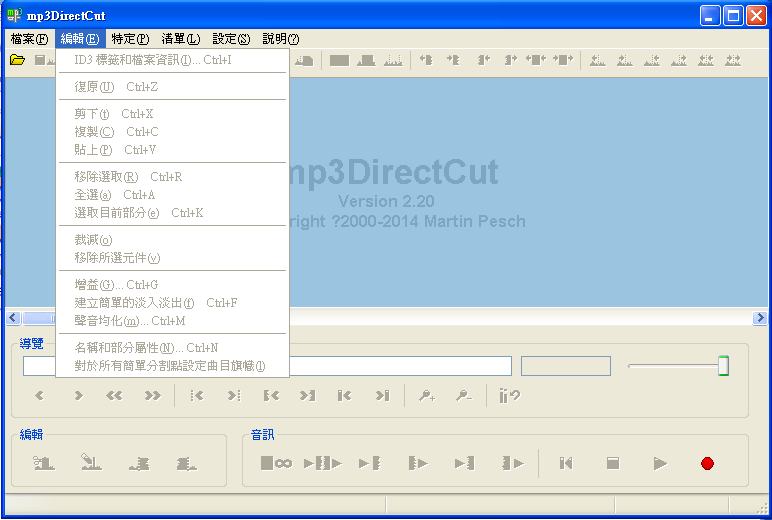The image size is (772, 520).
Task: Choose 名稱和部分屬性(N) menu entry
Action: coord(172,348)
